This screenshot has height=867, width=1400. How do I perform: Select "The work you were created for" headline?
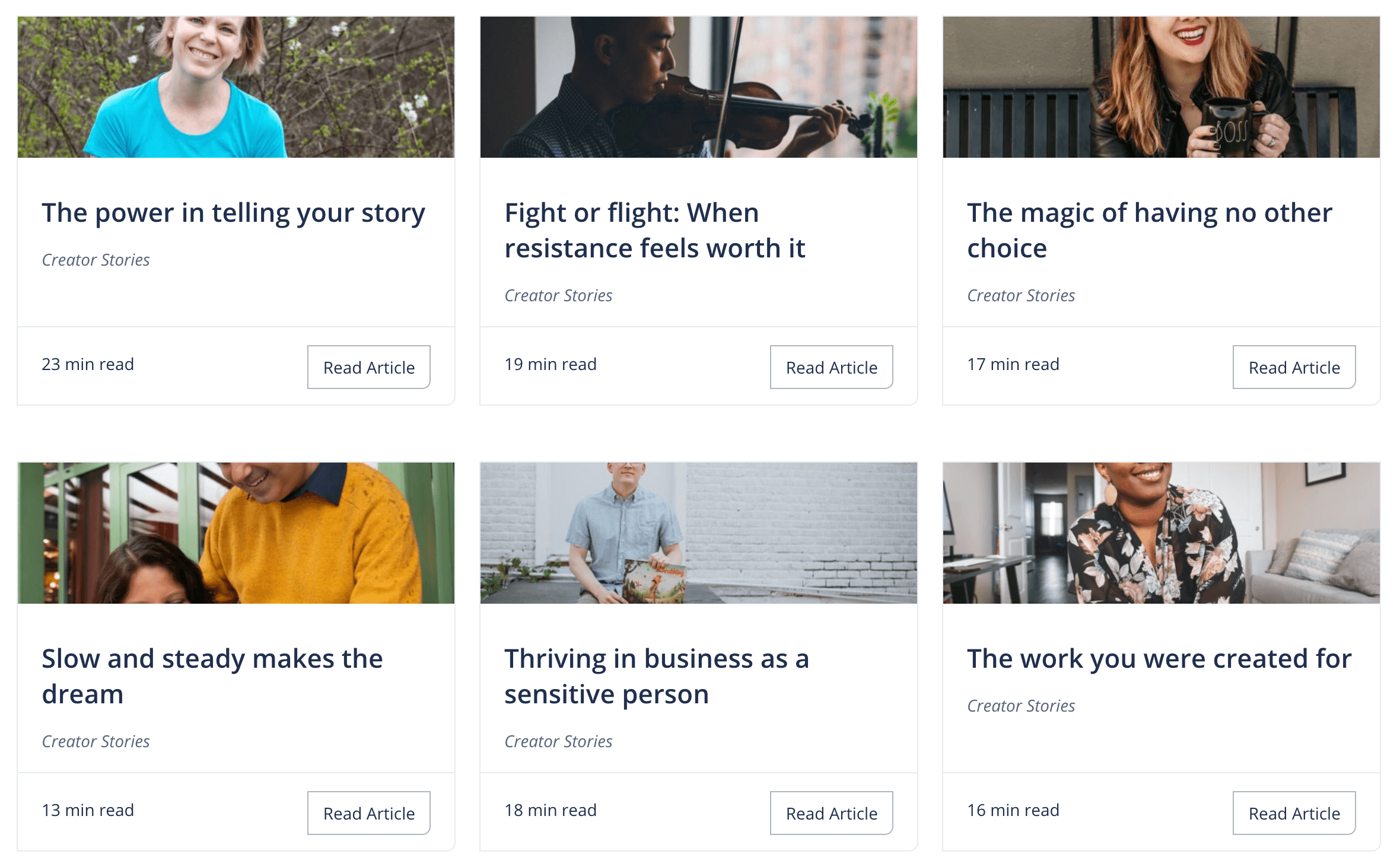coord(1159,659)
